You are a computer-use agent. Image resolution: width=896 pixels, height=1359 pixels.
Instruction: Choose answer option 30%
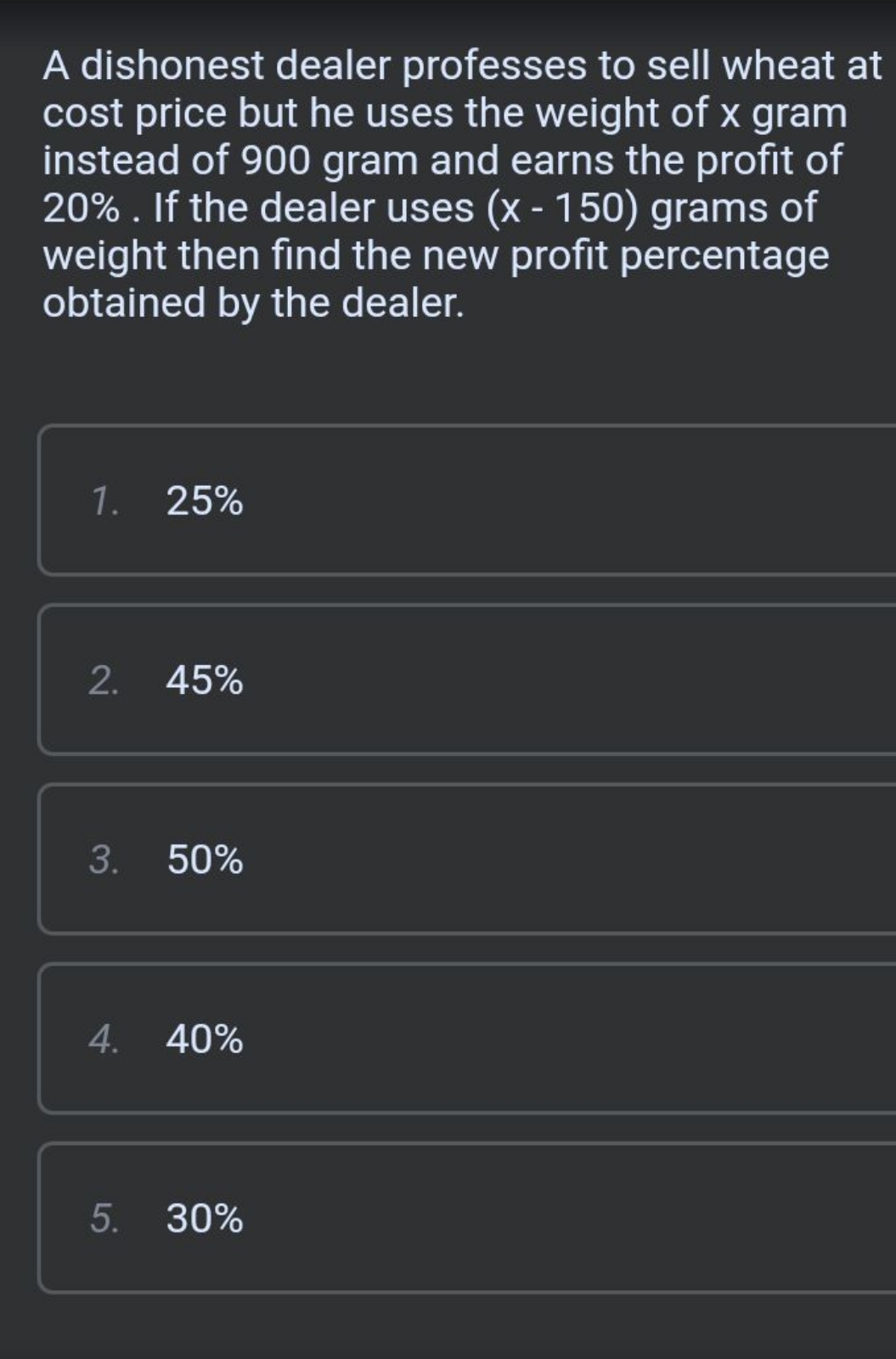pos(467,1217)
